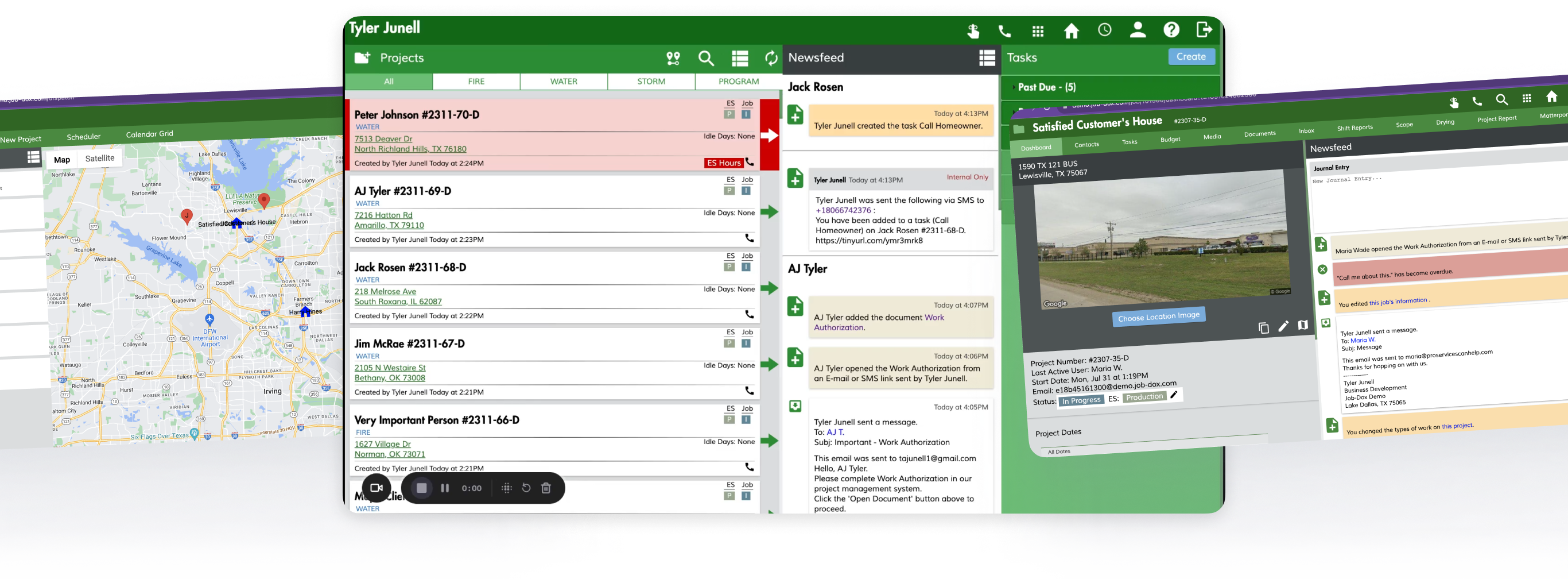
Task: Click the help question mark icon
Action: point(1170,30)
